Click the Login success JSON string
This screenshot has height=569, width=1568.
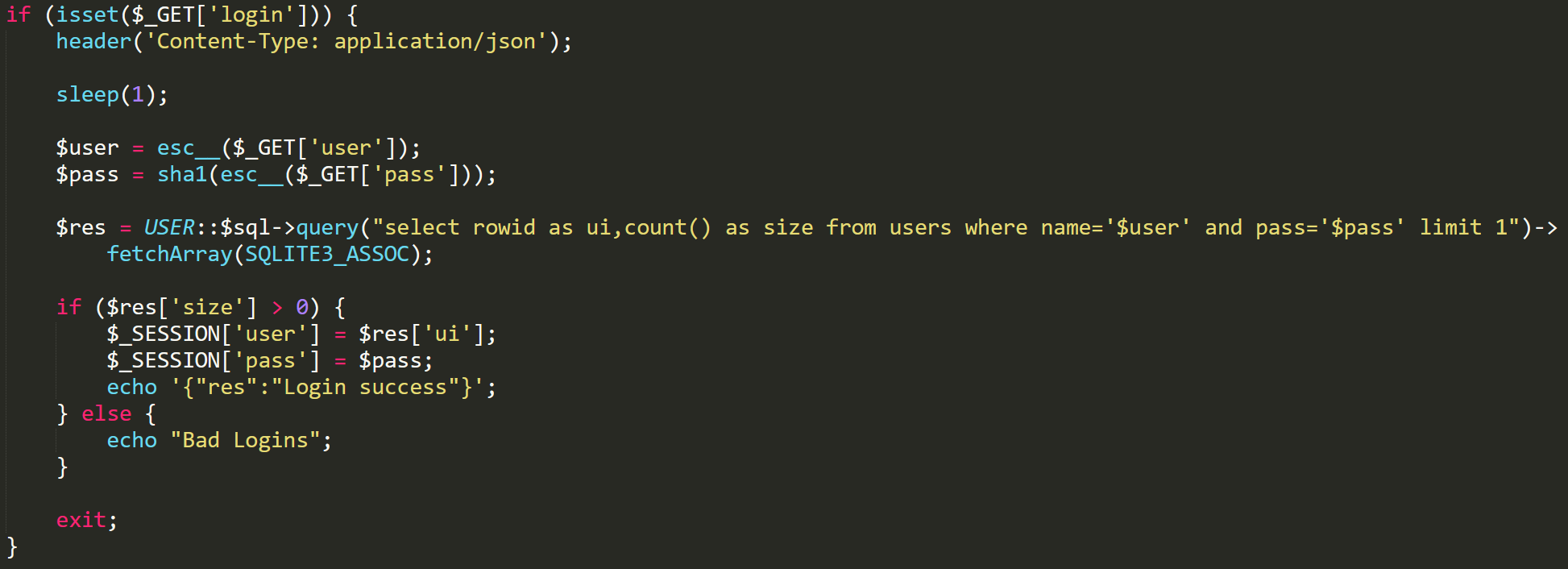point(327,387)
